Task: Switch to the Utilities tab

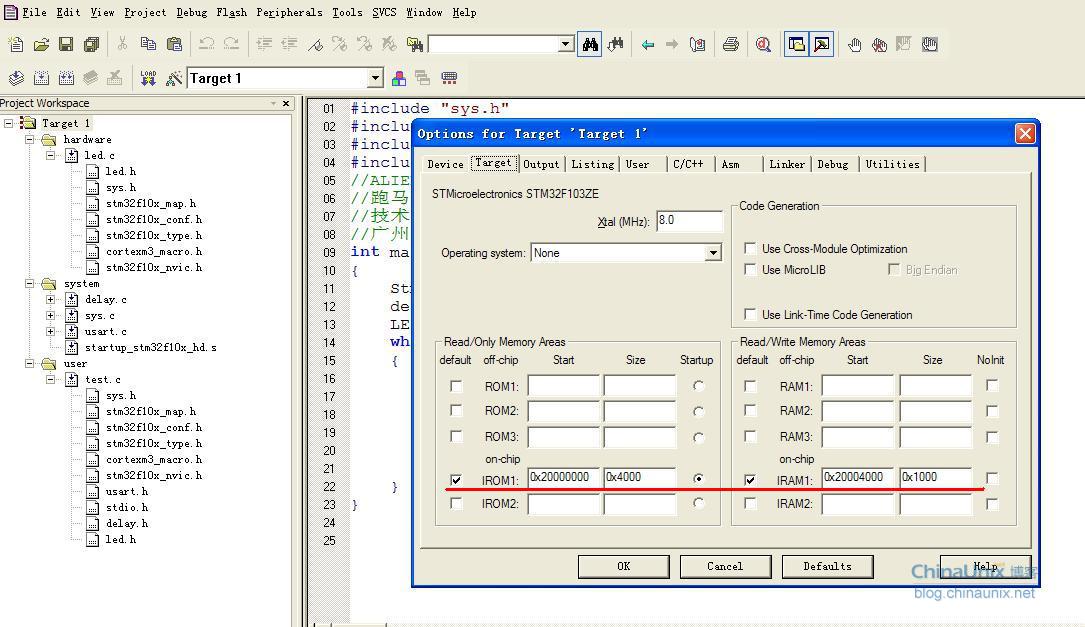Action: pos(892,164)
